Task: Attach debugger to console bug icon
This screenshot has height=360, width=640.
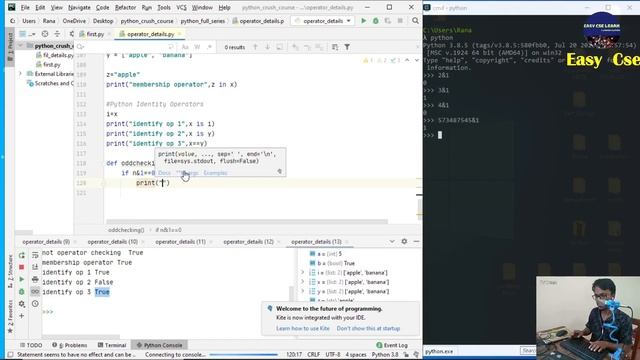Action: pyautogui.click(x=22, y=292)
